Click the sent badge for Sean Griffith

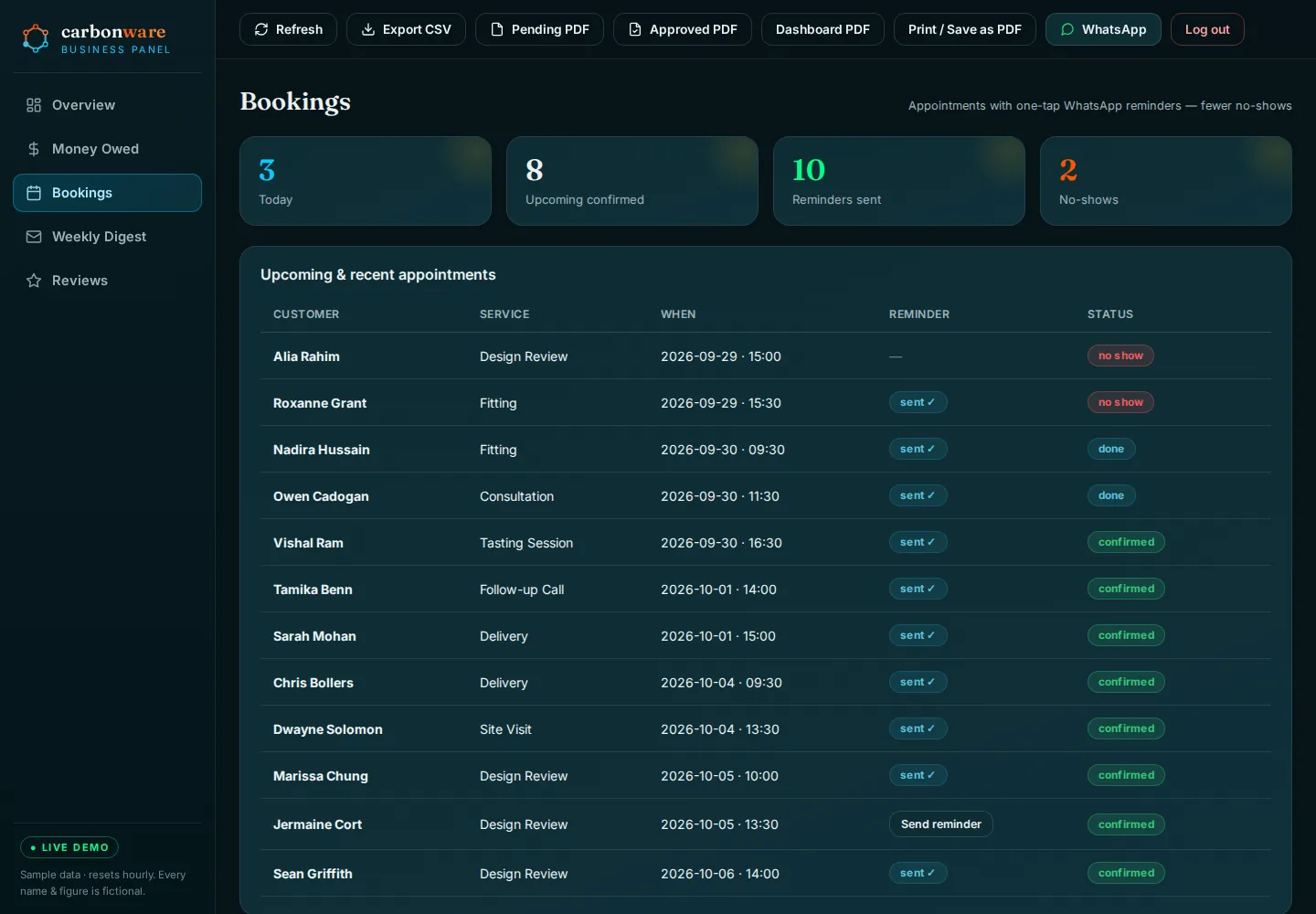click(918, 873)
